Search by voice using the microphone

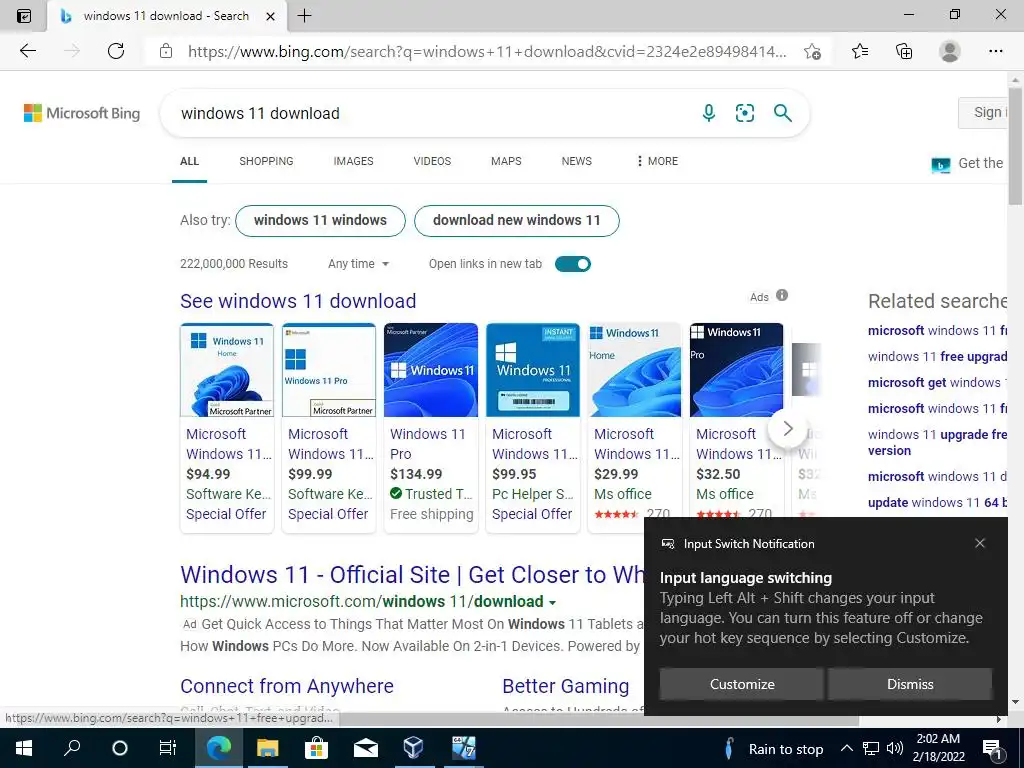pyautogui.click(x=709, y=113)
